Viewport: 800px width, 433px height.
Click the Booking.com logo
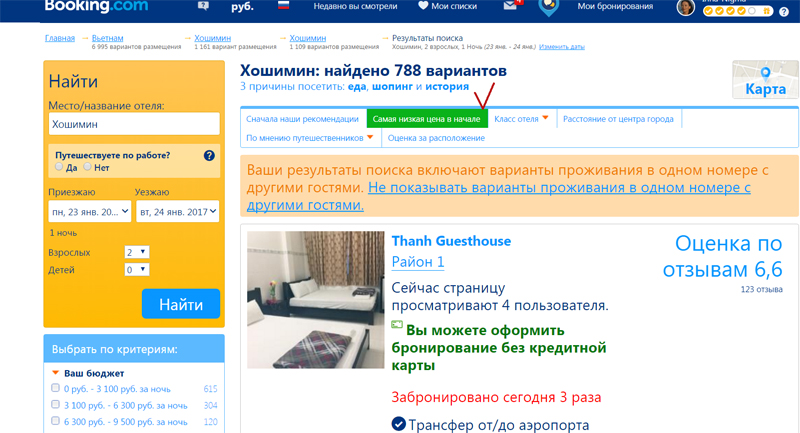click(x=96, y=6)
